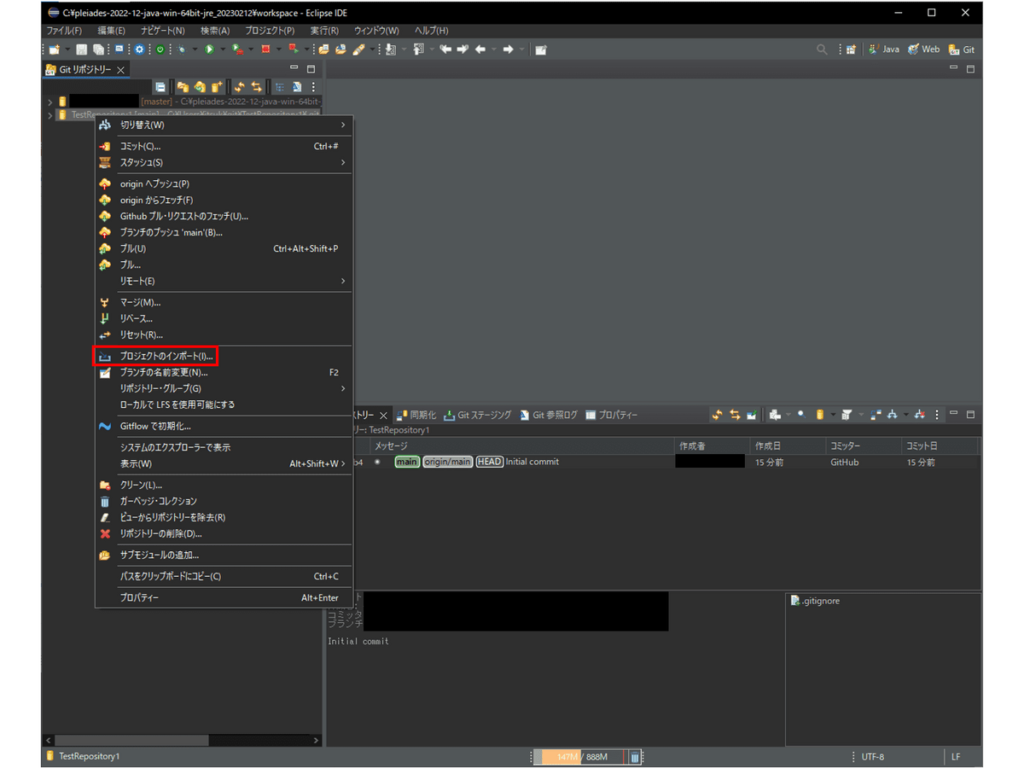The height and width of the screenshot is (768, 1024).
Task: Open スタッシュ(S) submenu
Action: pyautogui.click(x=223, y=163)
